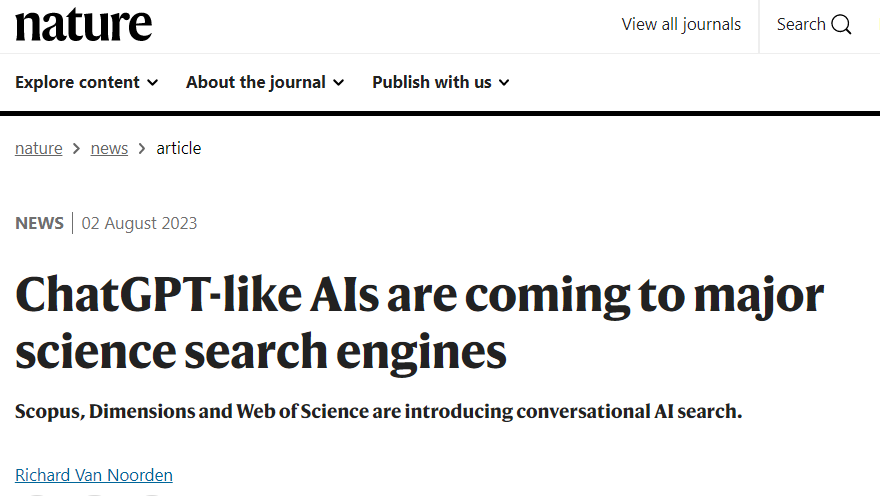Viewport: 880px width, 496px height.
Task: Click the article breadcrumb text
Action: (178, 148)
